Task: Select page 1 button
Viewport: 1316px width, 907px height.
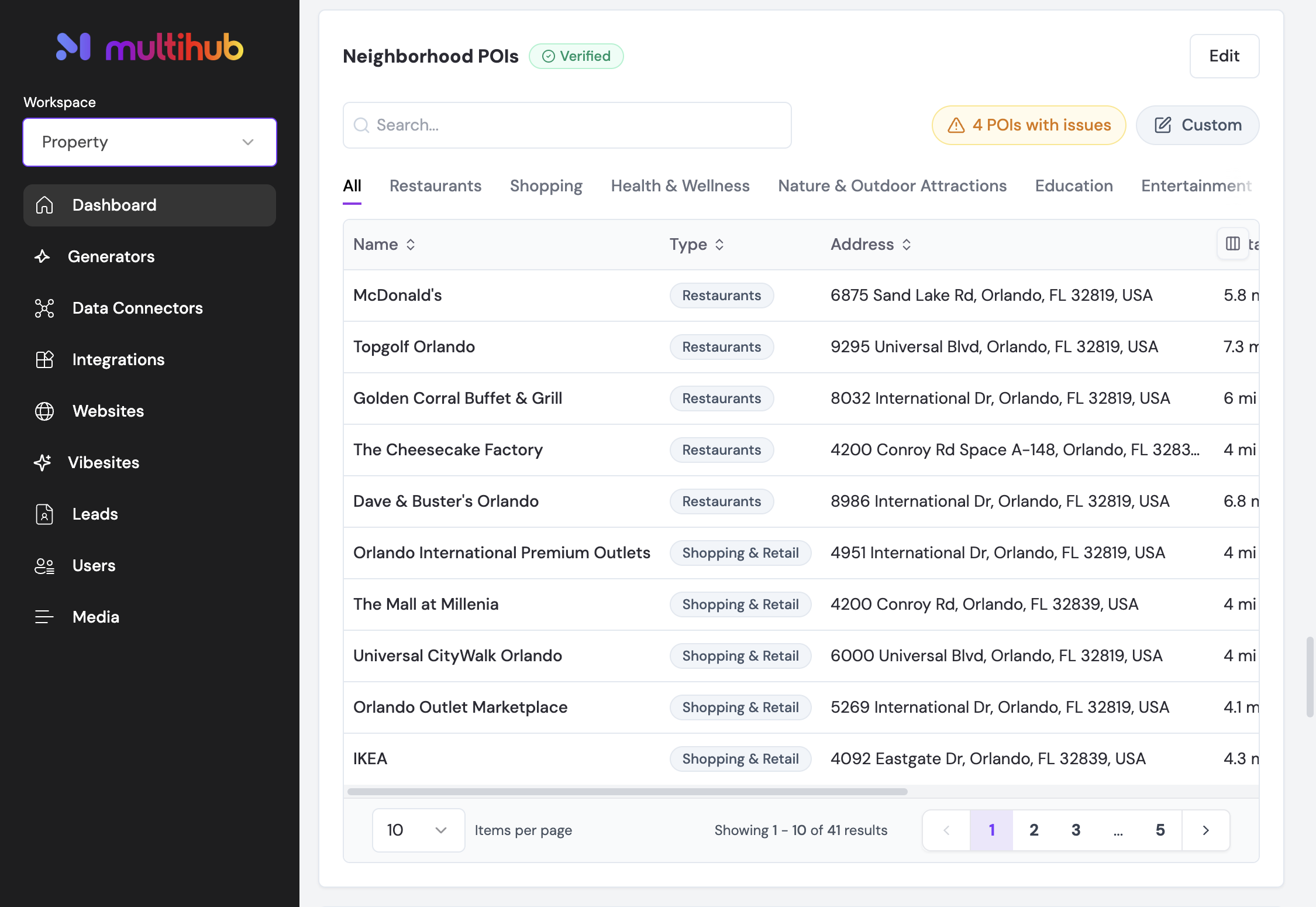Action: click(992, 830)
